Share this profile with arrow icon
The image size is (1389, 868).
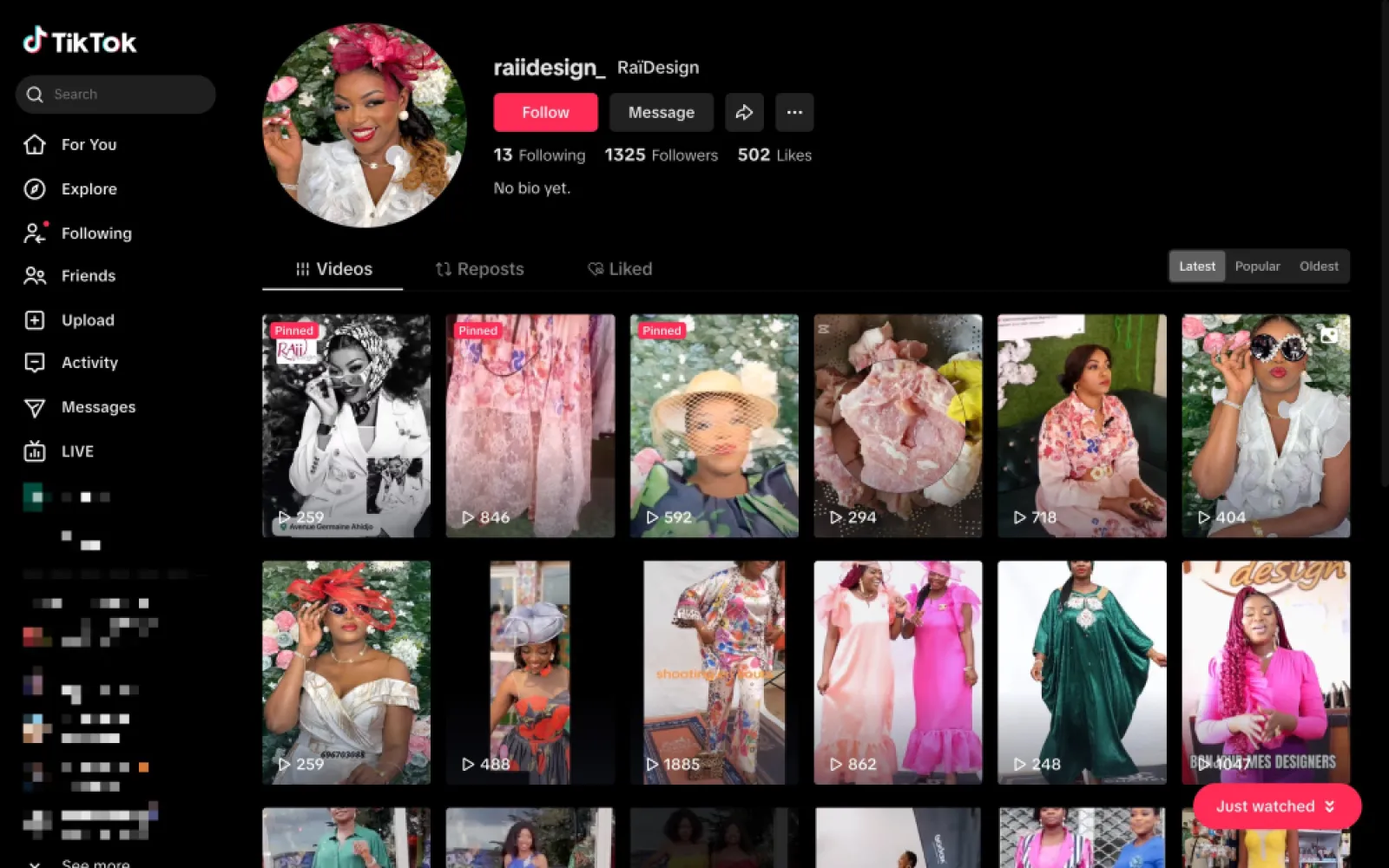tap(744, 113)
